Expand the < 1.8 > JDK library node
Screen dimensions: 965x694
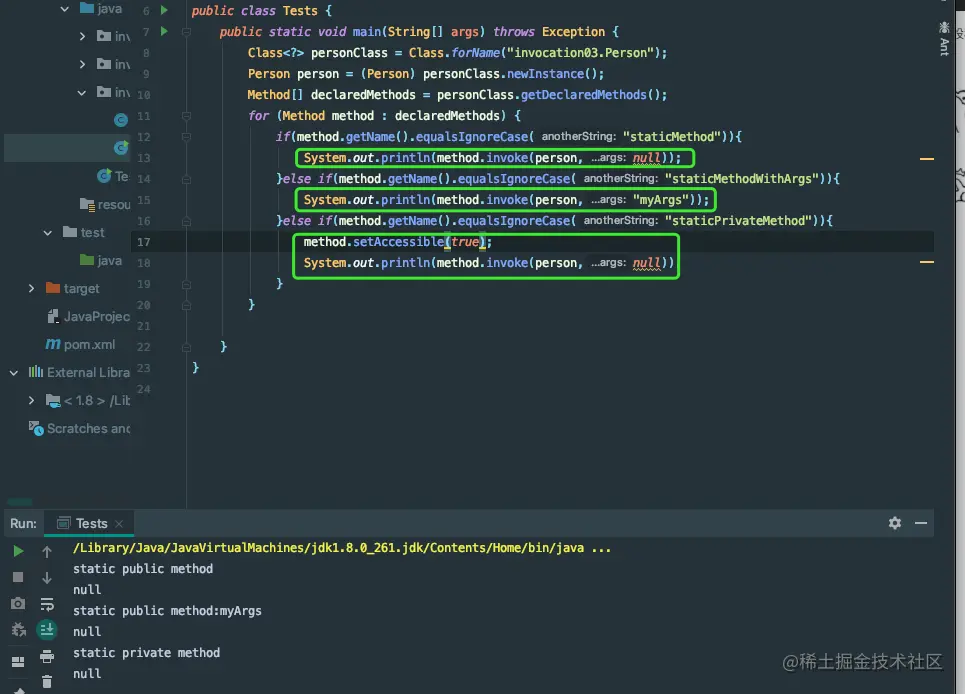[x=31, y=400]
